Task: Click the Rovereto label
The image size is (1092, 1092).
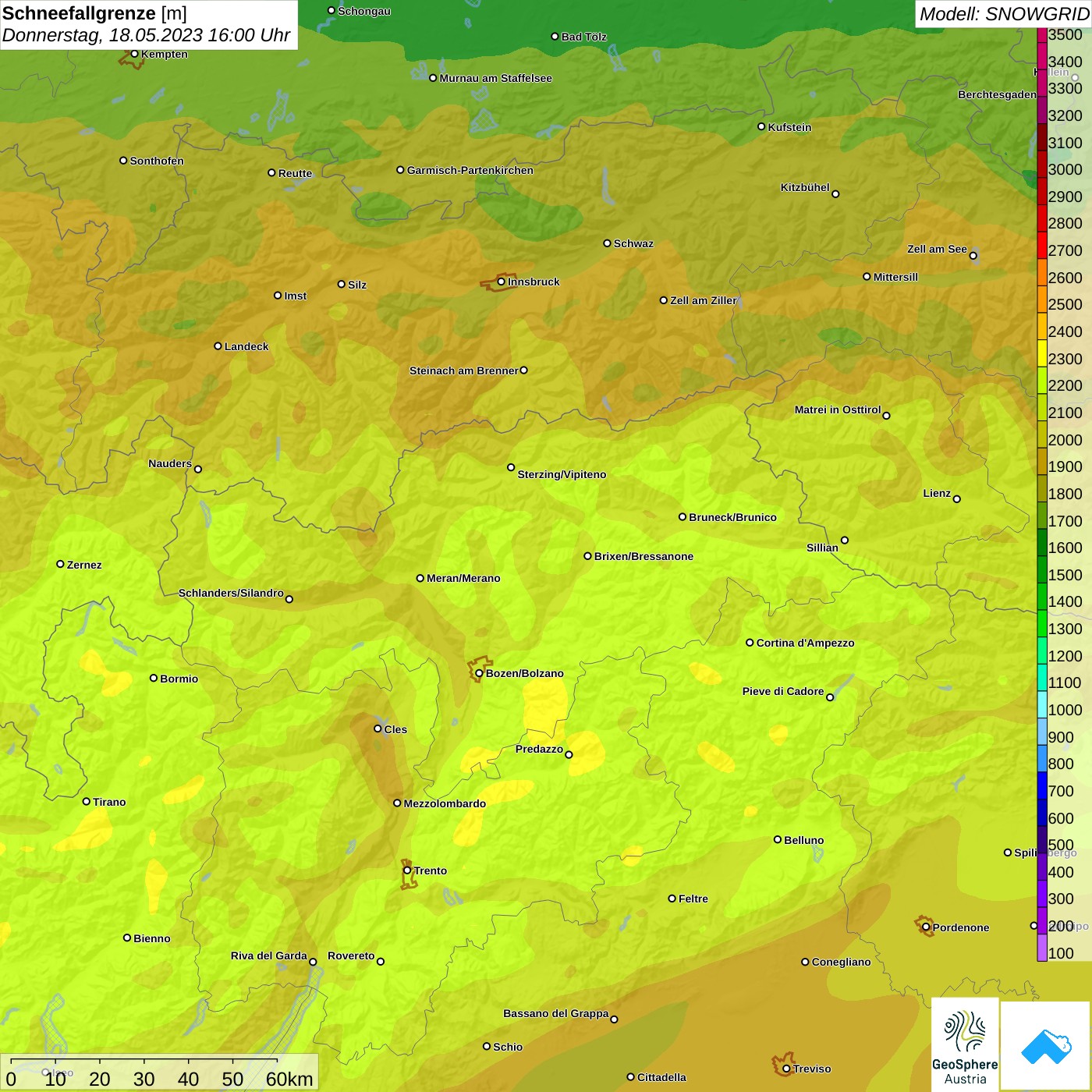Action: tap(351, 955)
